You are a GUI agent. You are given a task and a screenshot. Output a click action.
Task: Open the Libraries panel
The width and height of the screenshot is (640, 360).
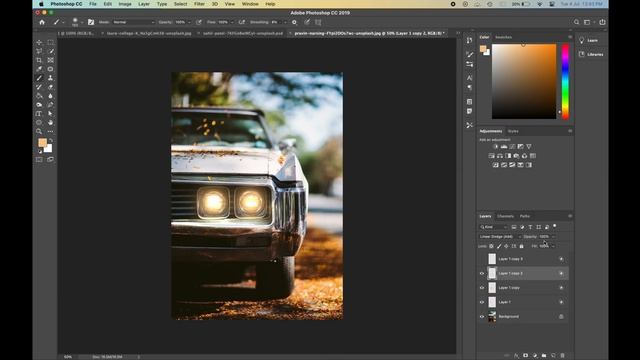pos(591,54)
